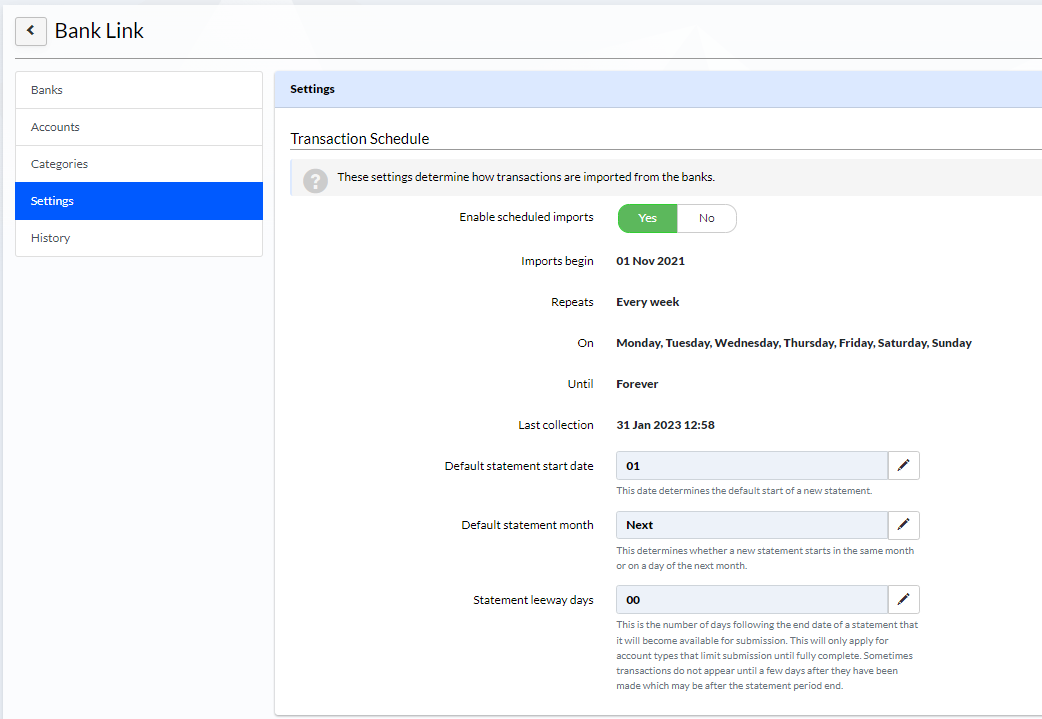
Task: Click the Repeats value Every week
Action: pos(647,302)
